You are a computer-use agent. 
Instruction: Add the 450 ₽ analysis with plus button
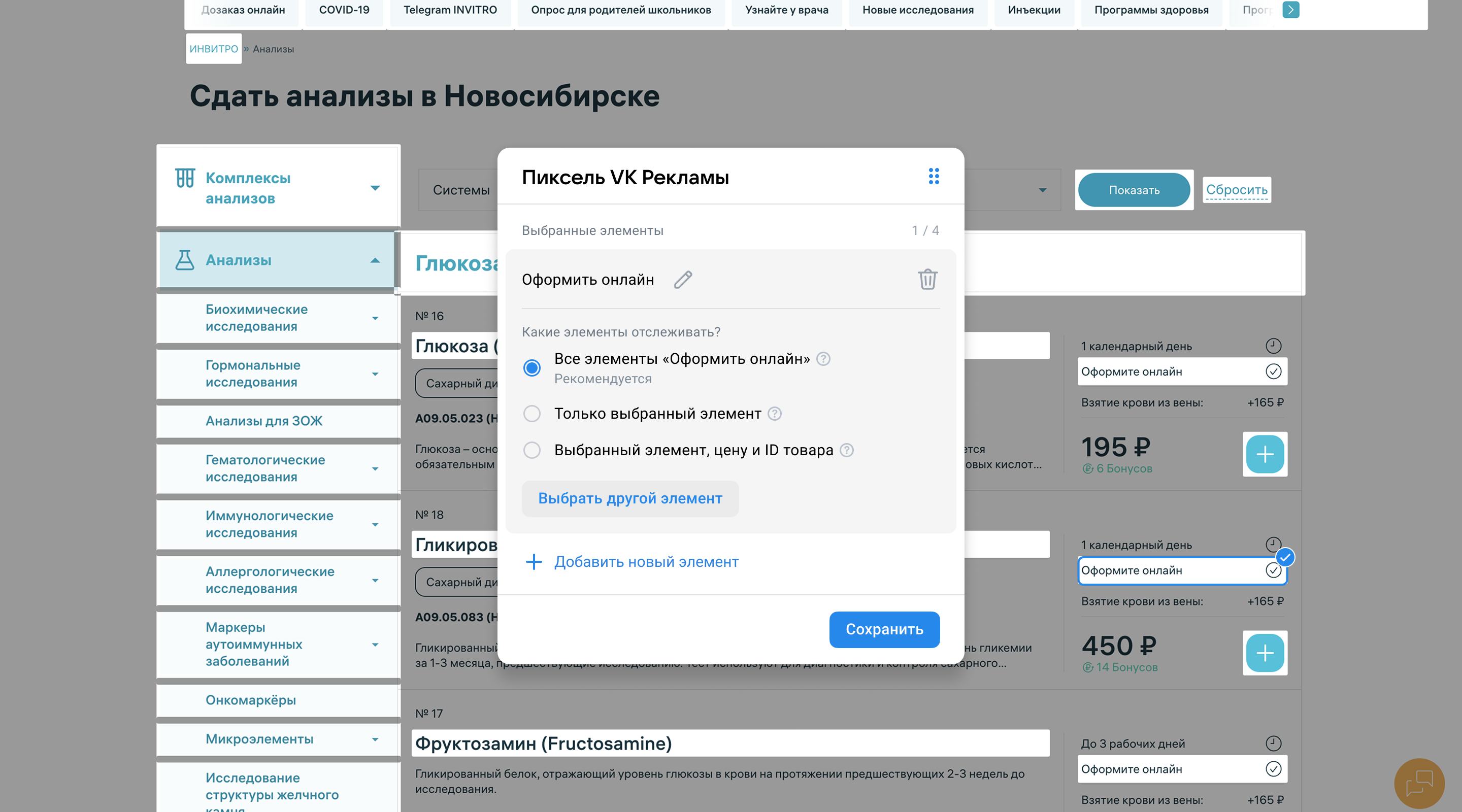pos(1265,653)
